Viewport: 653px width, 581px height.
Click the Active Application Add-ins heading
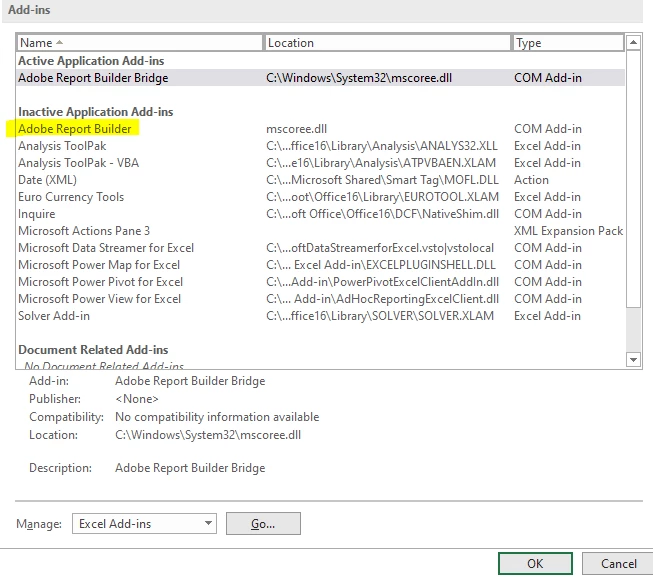(x=91, y=61)
